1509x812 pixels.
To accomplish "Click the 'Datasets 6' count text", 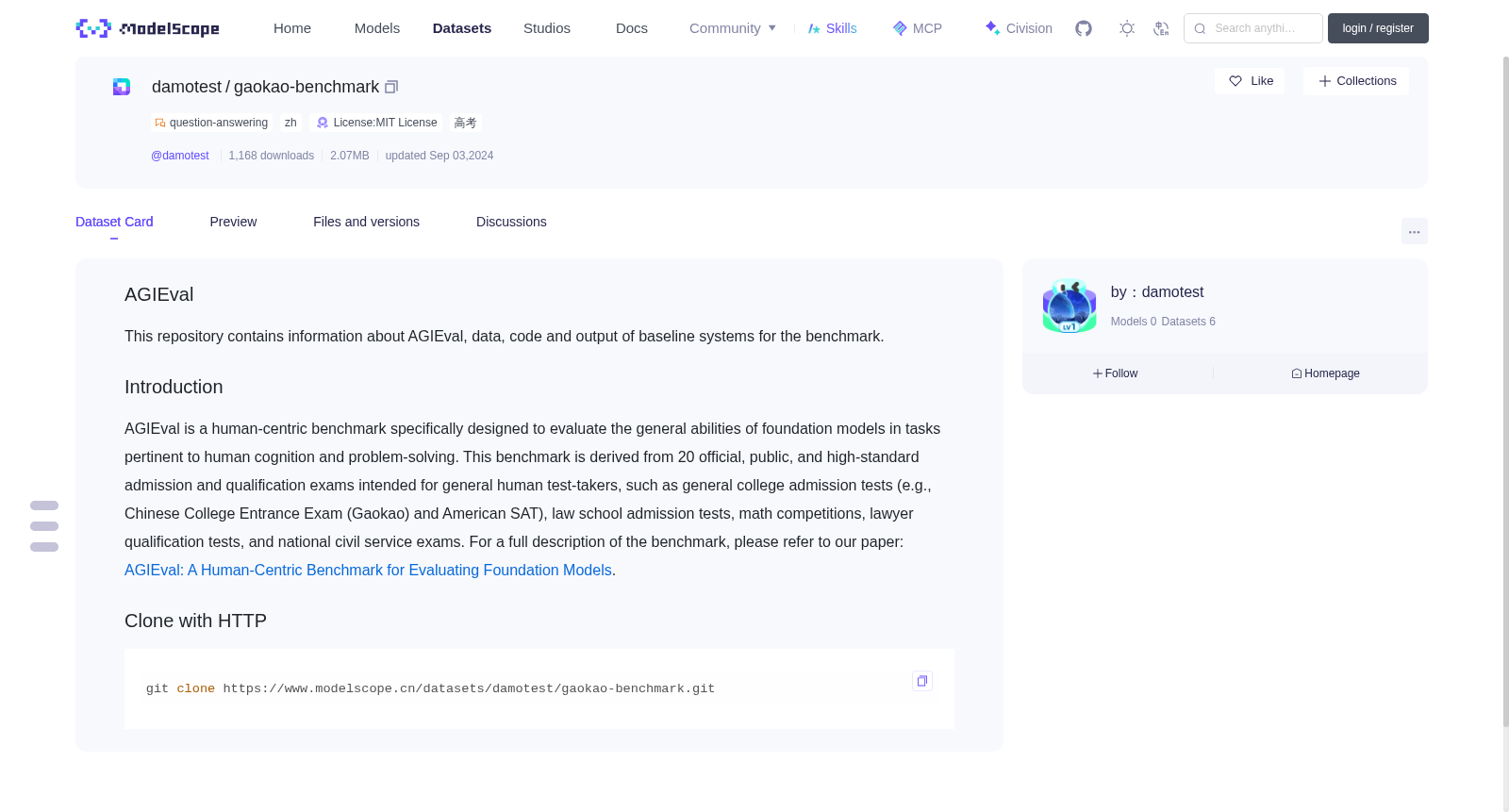I will [x=1188, y=322].
